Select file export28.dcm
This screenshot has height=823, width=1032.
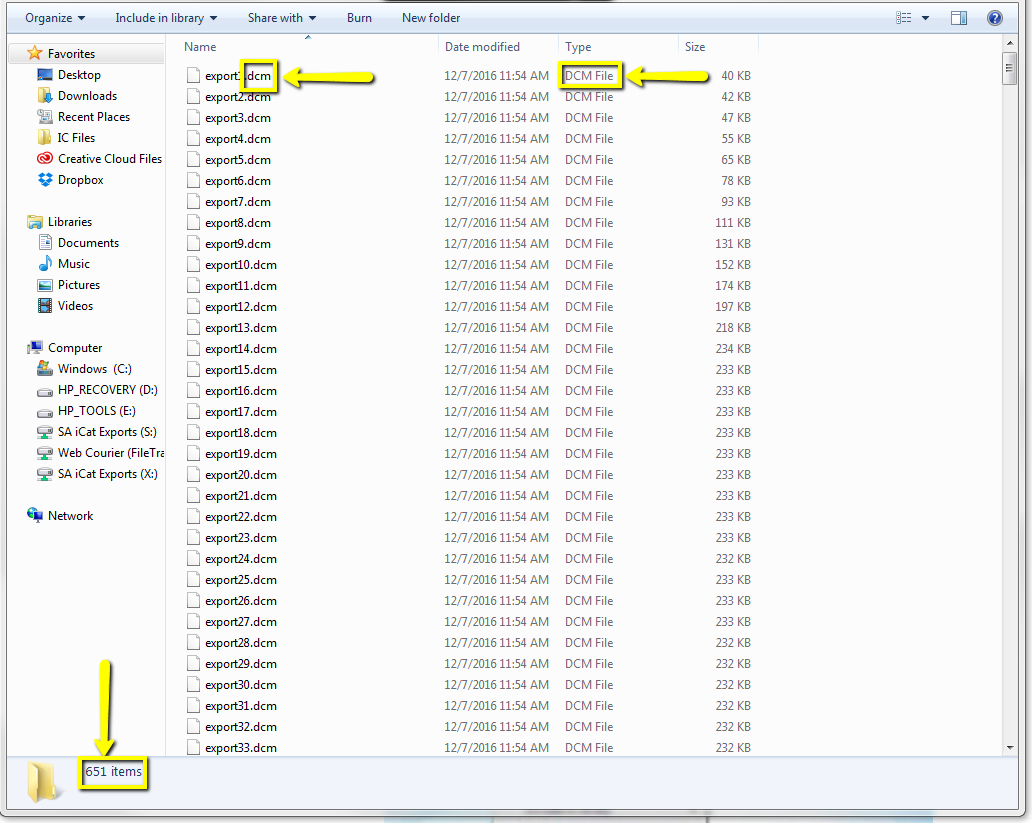click(x=241, y=643)
